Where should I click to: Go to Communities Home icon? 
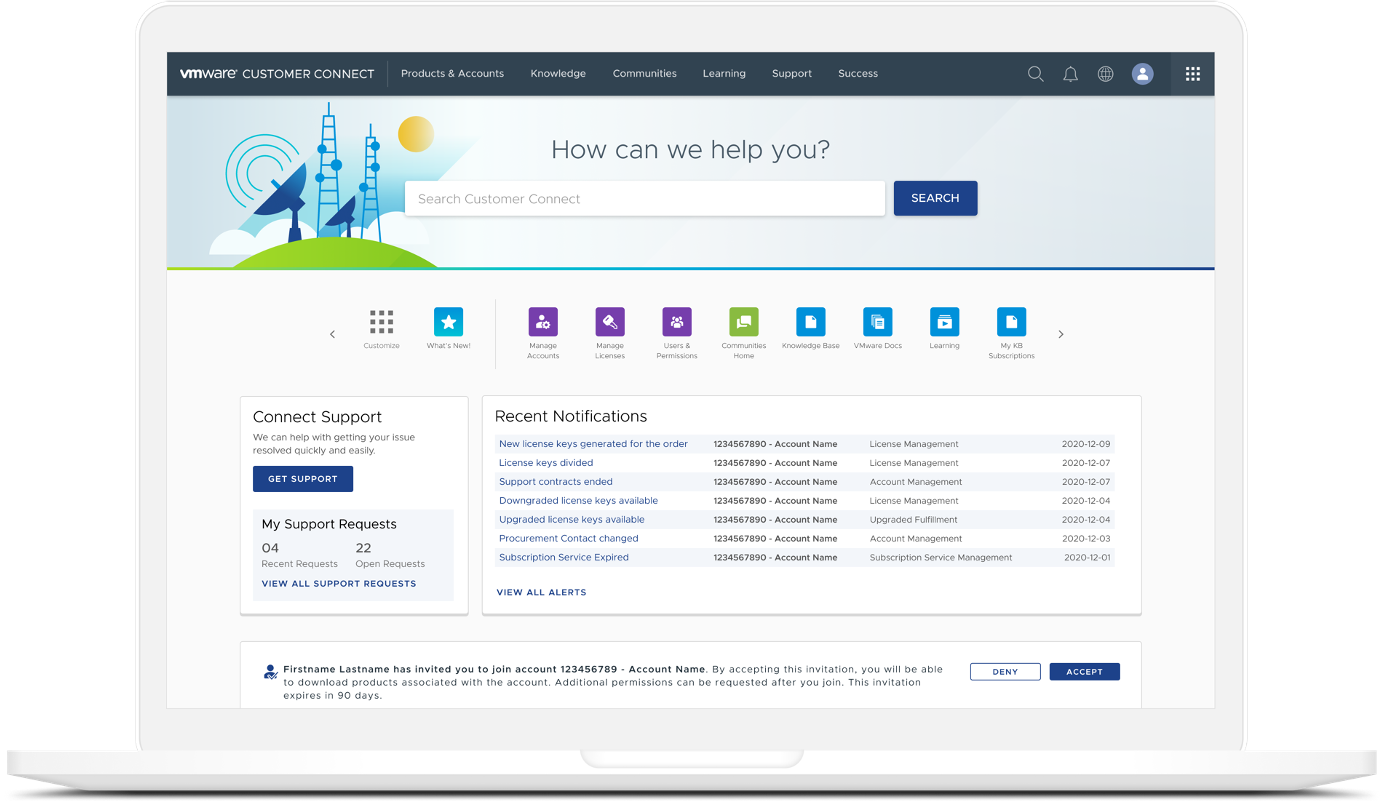tap(744, 321)
